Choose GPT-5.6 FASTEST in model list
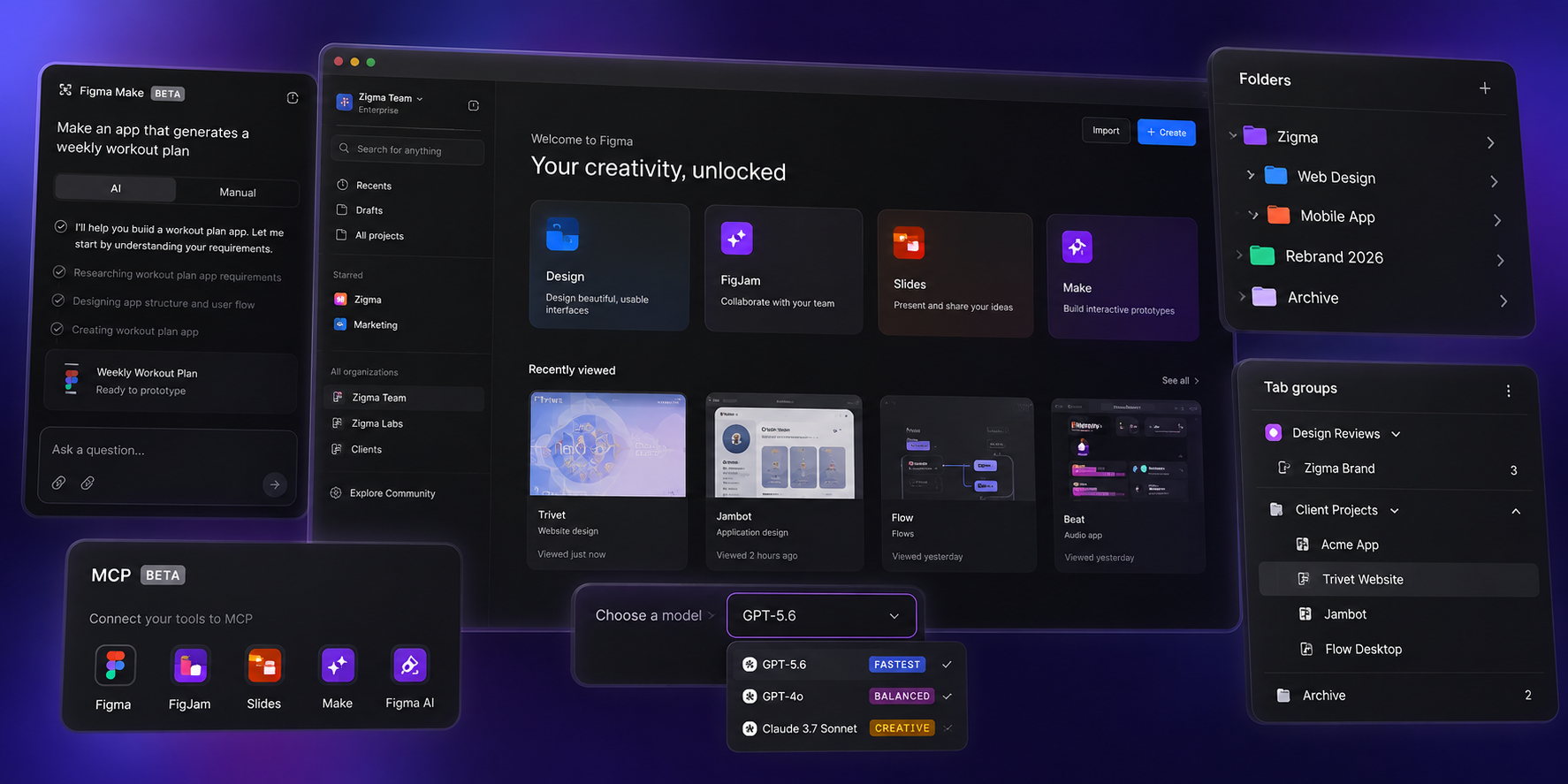Screen dimensions: 1568x784 pyautogui.click(x=847, y=665)
